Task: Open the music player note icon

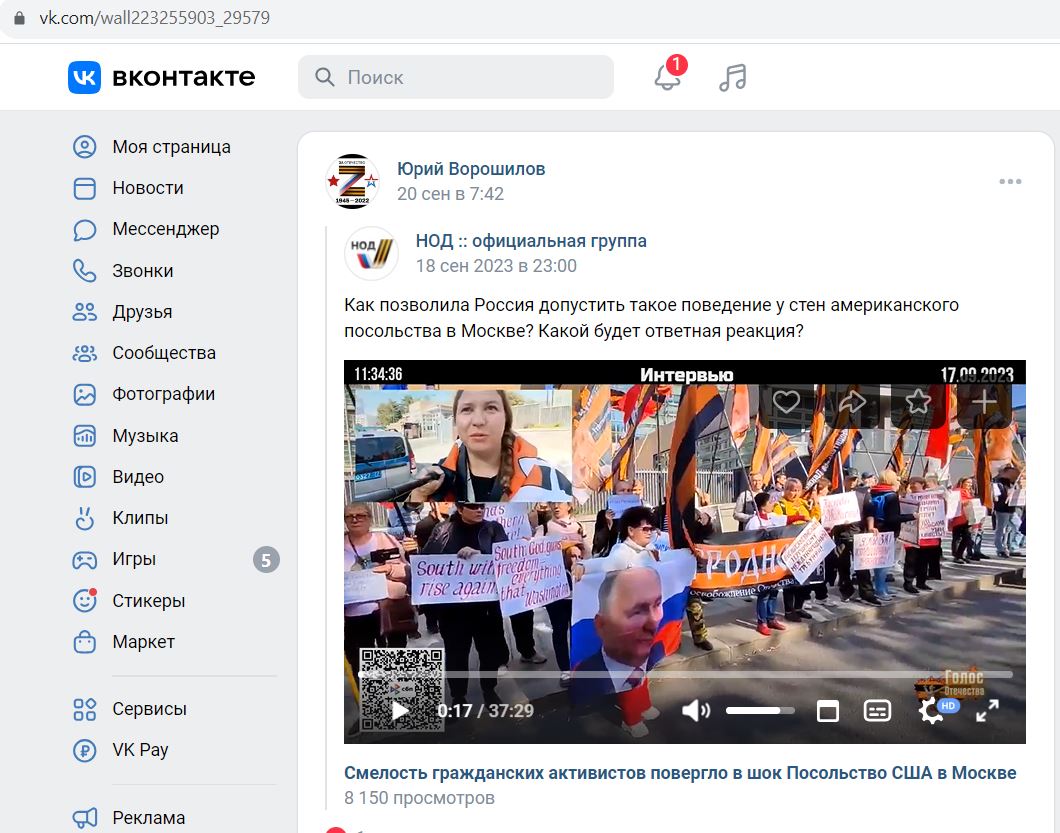Action: (x=733, y=77)
